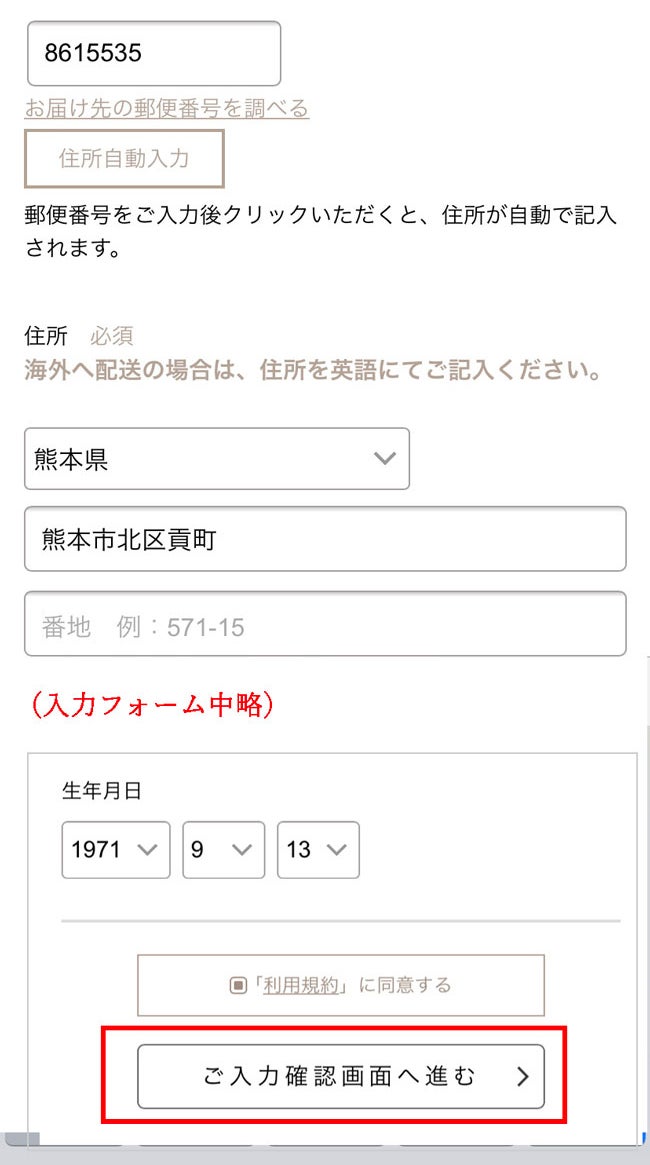Screen dimensions: 650x1165
Task: Click the arrow icon on the ご入力確認画面へ進む button
Action: [522, 1077]
